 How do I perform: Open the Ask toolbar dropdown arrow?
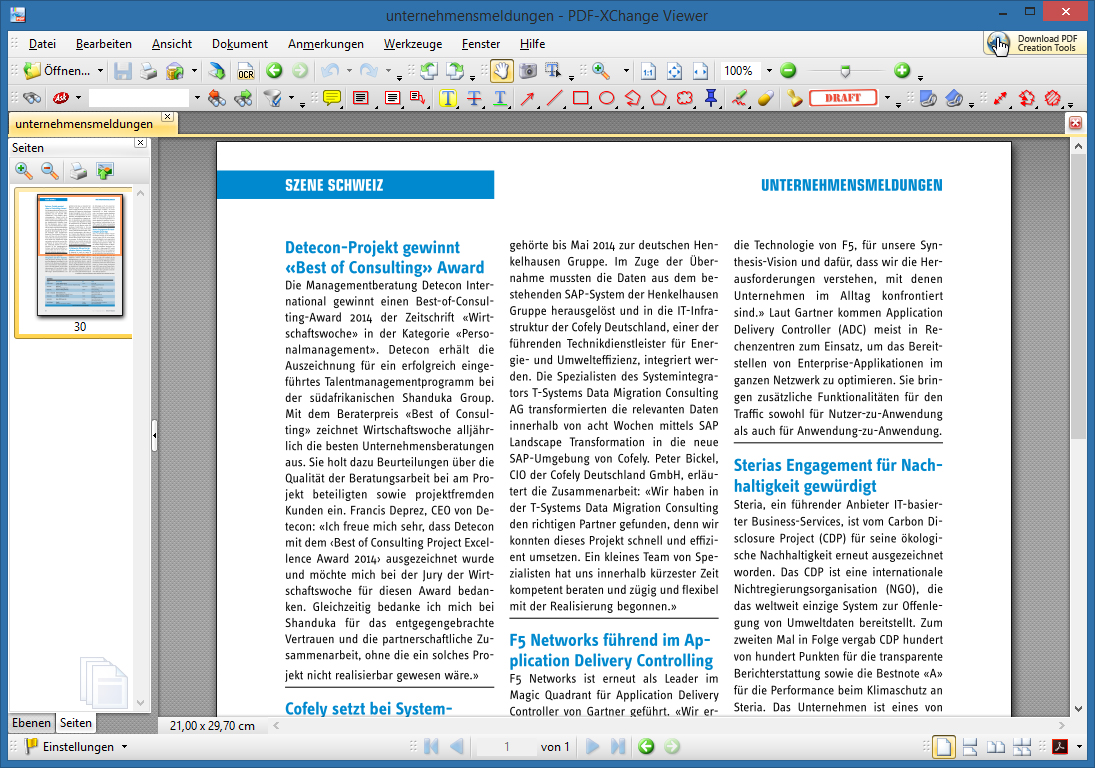coord(78,98)
